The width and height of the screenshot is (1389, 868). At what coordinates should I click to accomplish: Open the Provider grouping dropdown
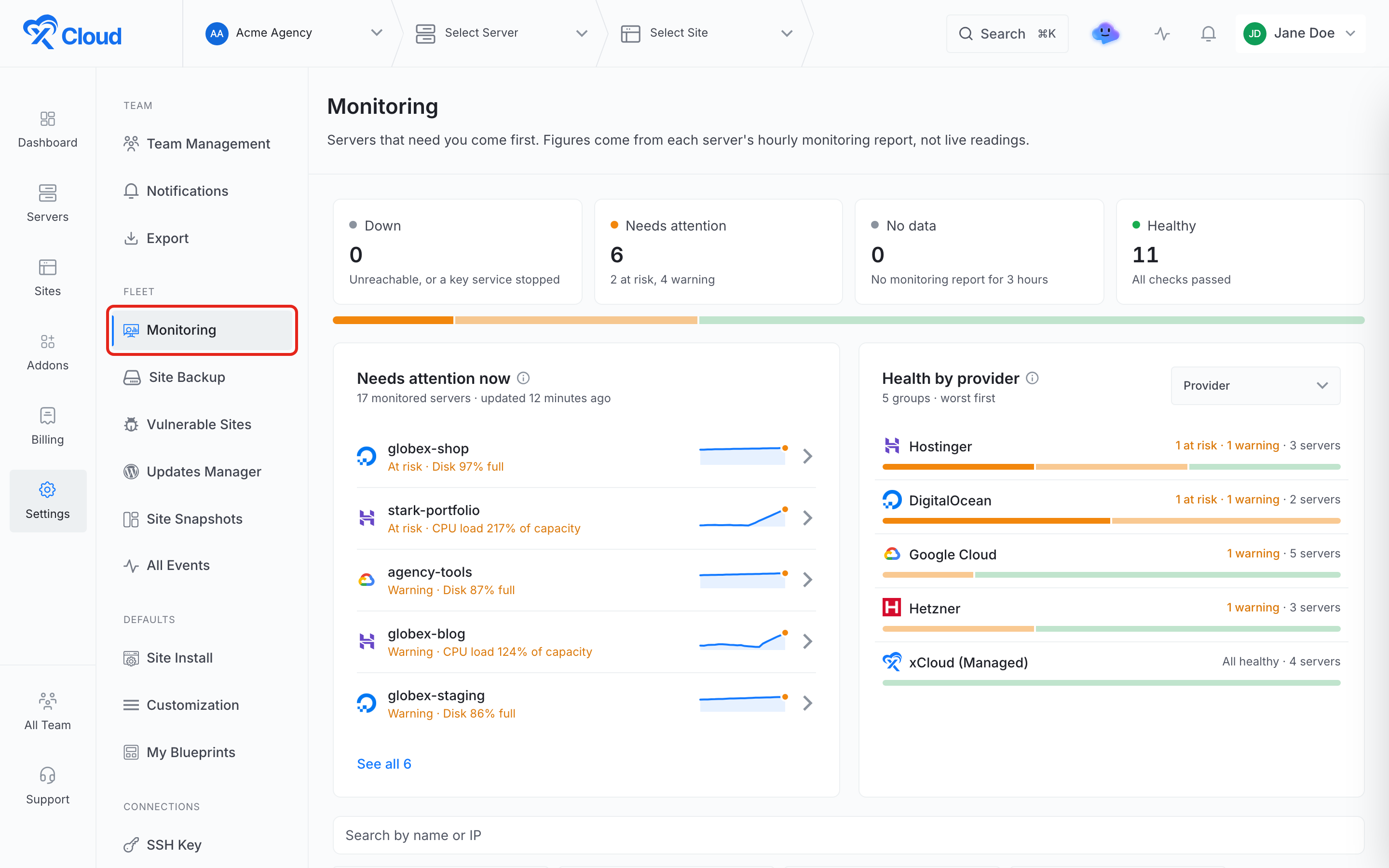pyautogui.click(x=1255, y=385)
